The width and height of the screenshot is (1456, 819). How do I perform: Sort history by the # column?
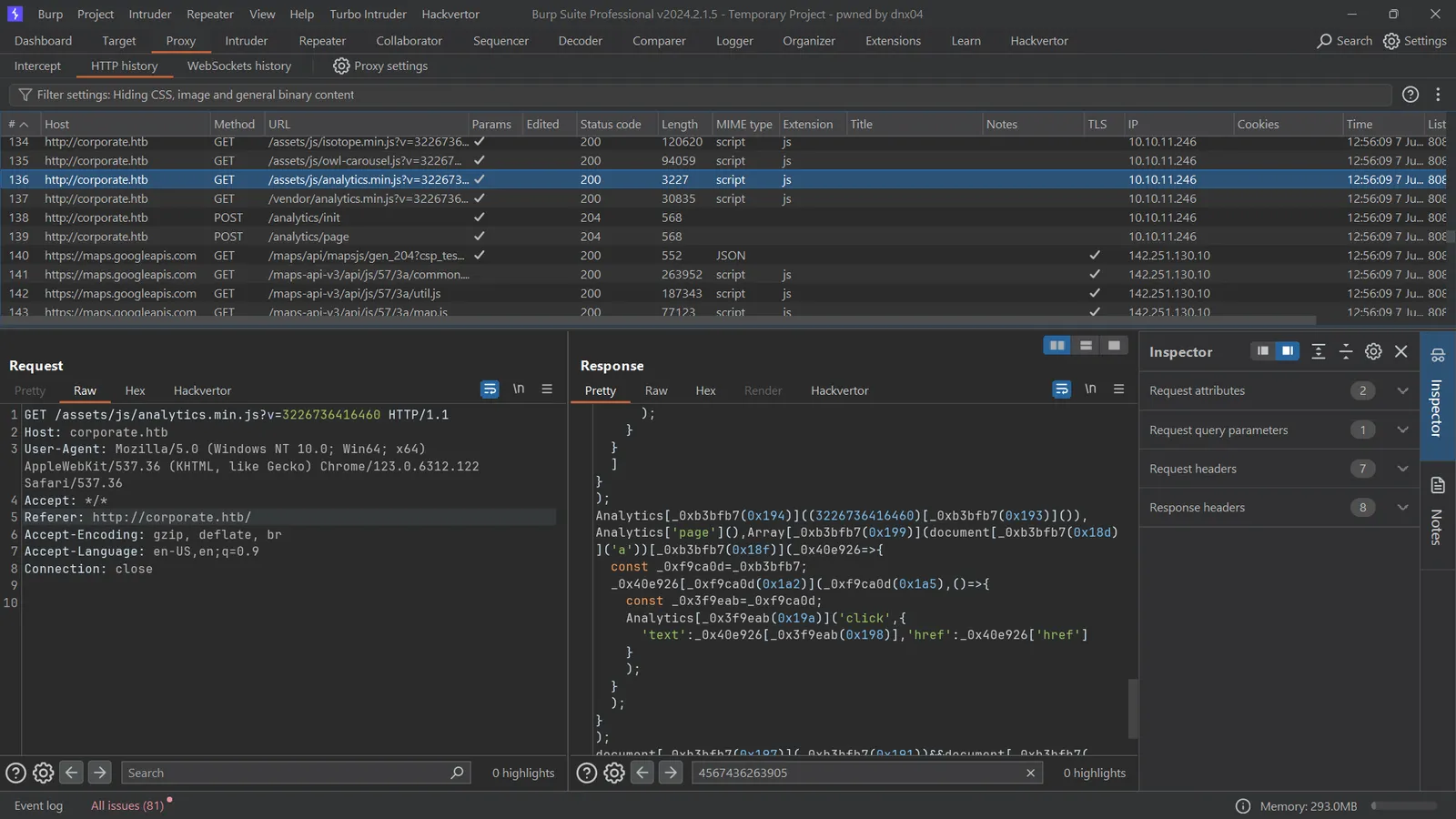pyautogui.click(x=18, y=124)
